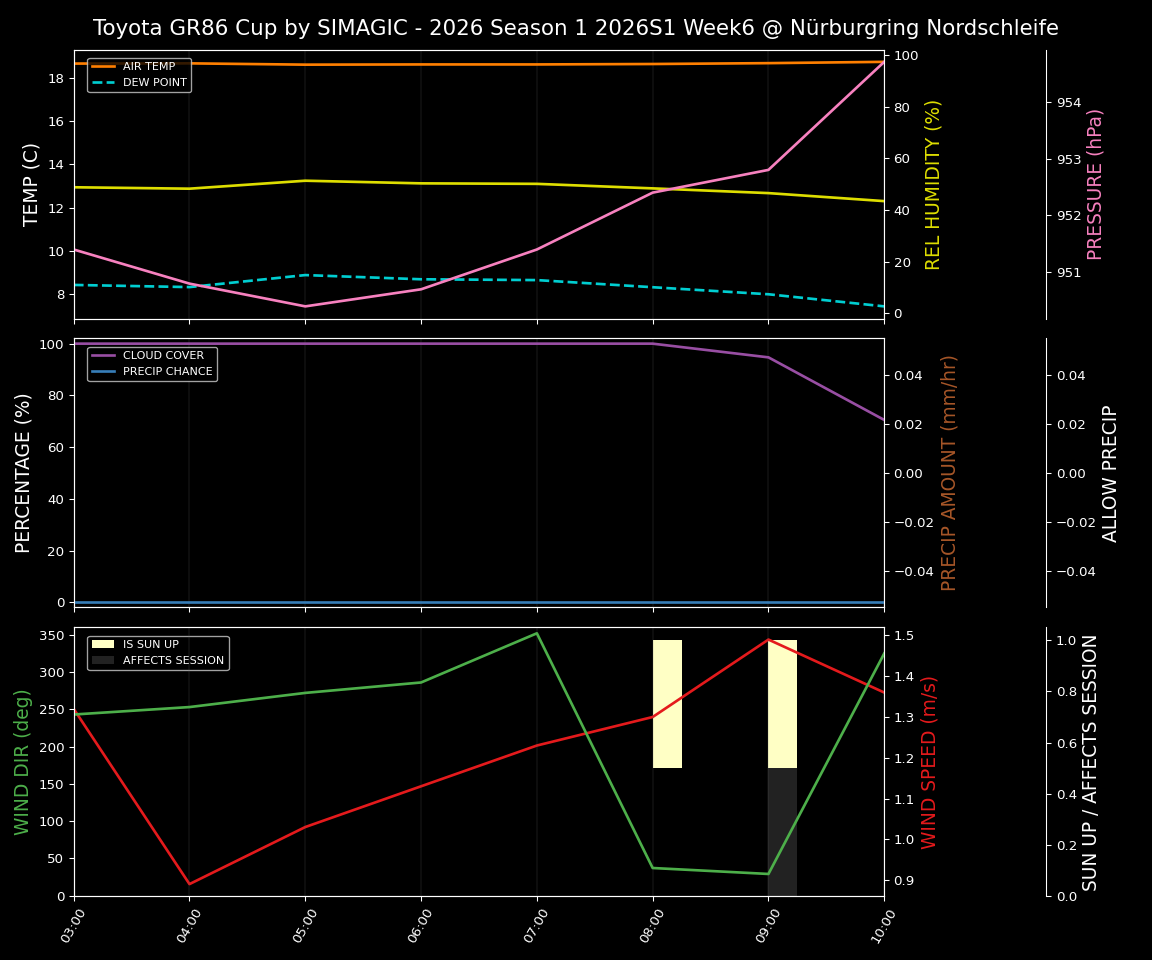
Task: Click the REL HUMIDITY (%) axis label
Action: click(x=932, y=184)
